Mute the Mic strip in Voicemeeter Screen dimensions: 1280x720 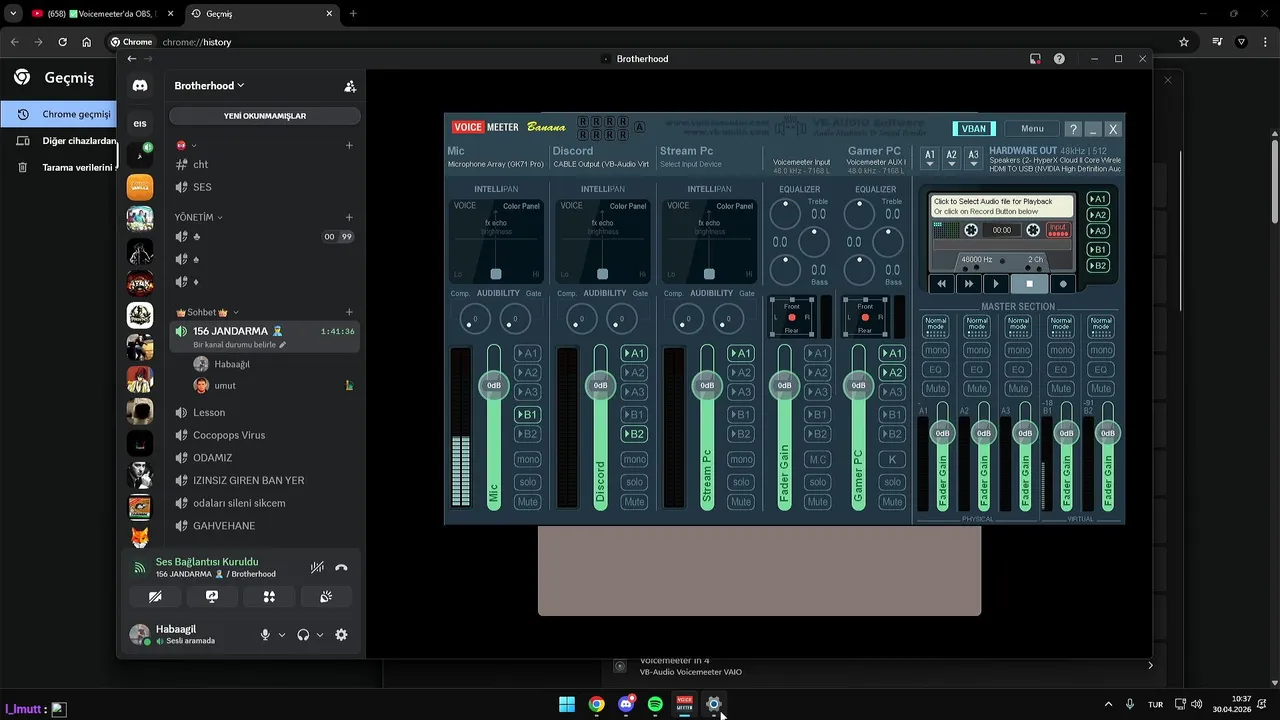(x=527, y=502)
